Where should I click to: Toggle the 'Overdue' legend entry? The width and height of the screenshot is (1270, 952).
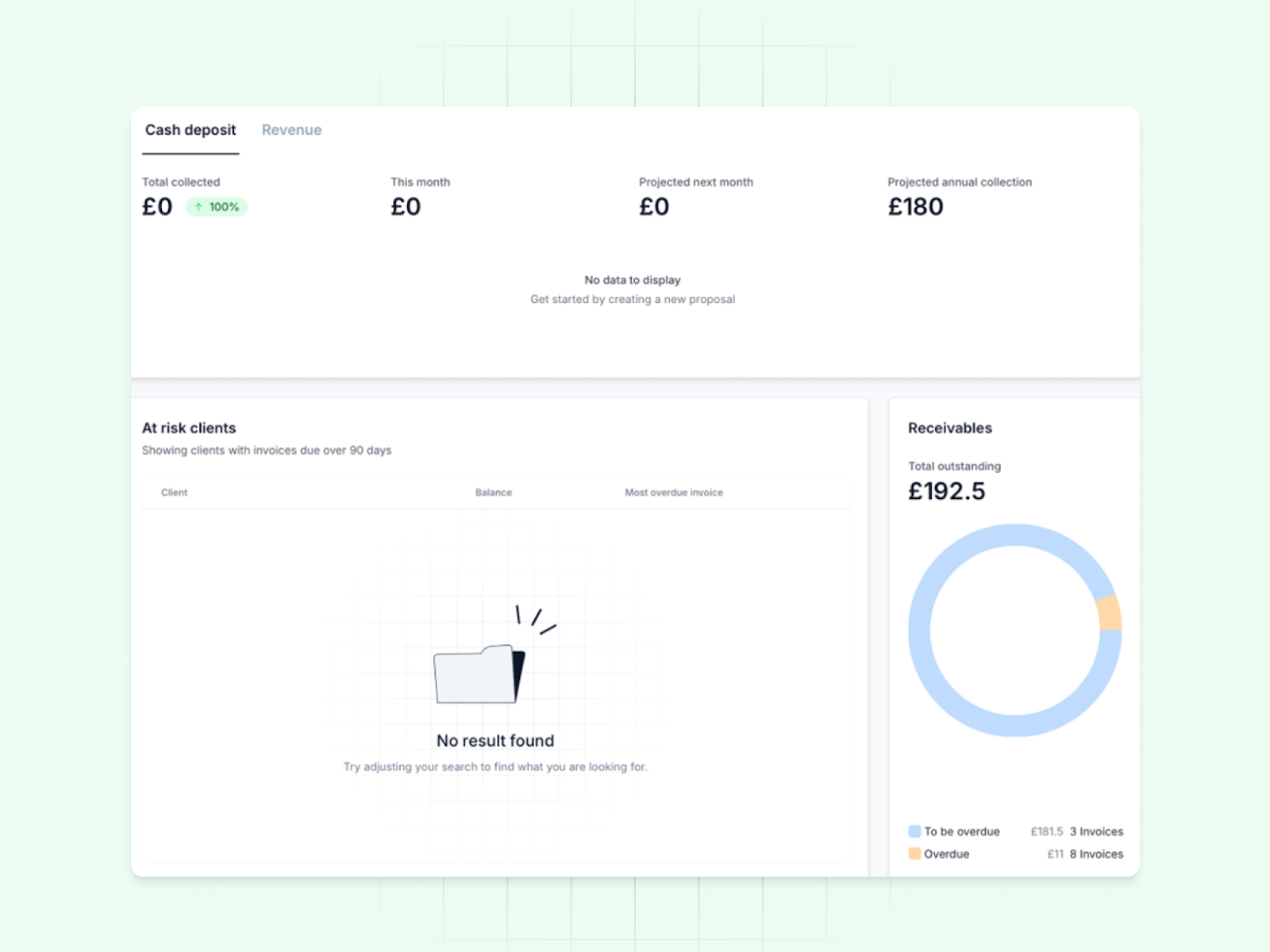(946, 854)
